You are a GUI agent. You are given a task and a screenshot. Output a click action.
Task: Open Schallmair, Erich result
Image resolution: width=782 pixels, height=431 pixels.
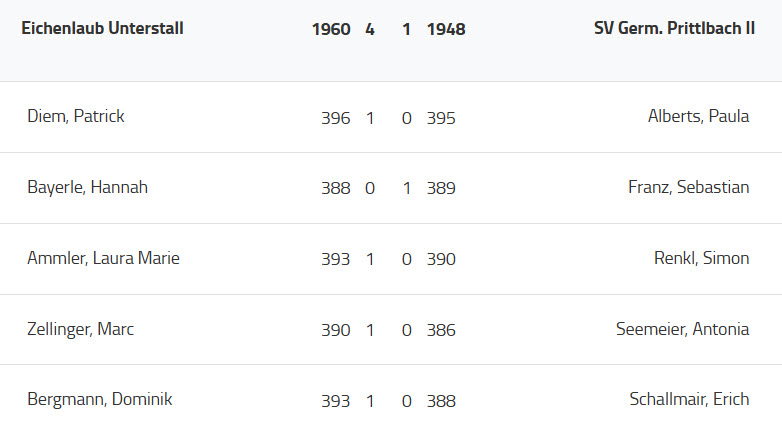click(689, 400)
